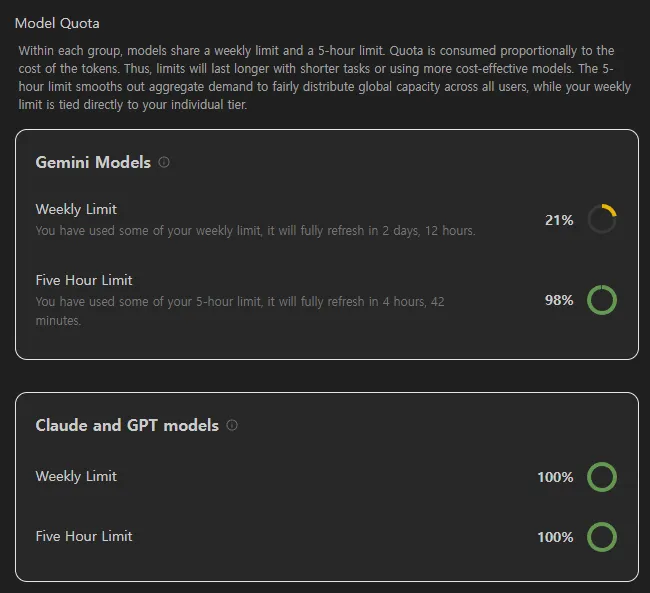This screenshot has height=593, width=650.
Task: Click the quota description paragraph
Action: pos(324,78)
